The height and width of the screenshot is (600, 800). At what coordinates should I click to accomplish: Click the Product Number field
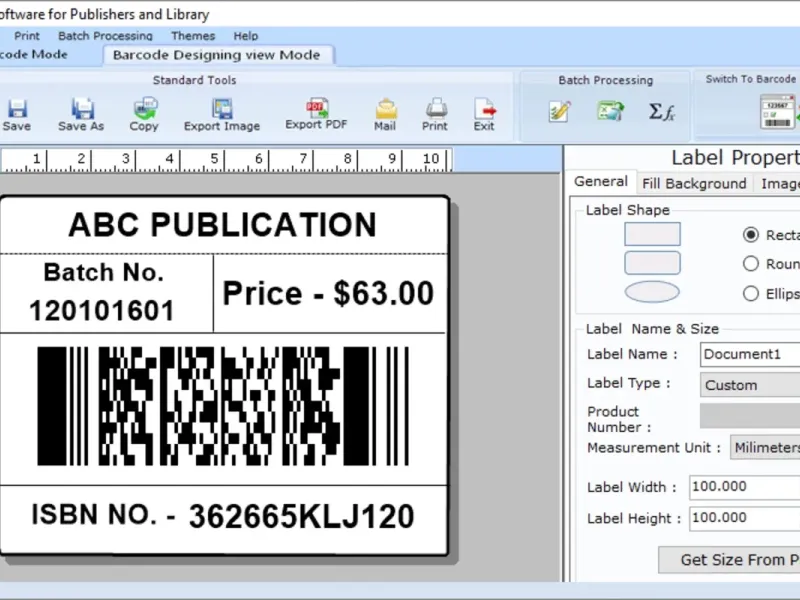pyautogui.click(x=750, y=415)
